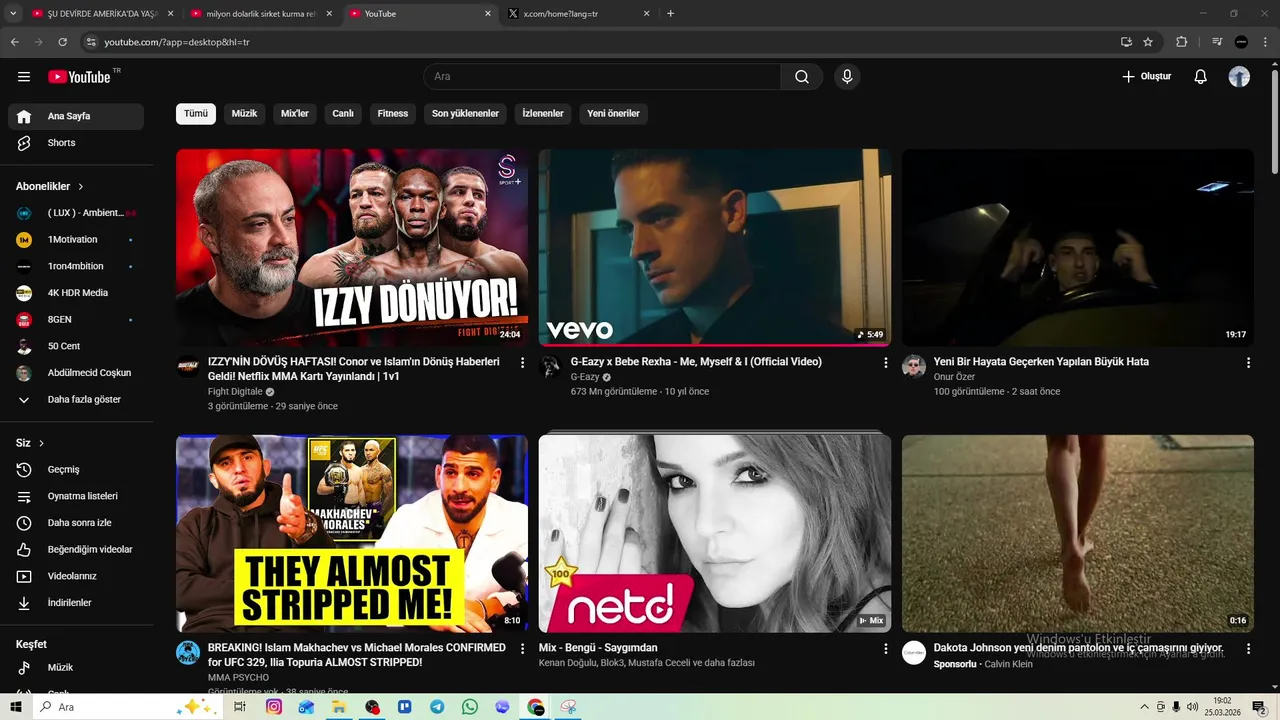The width and height of the screenshot is (1280, 720).
Task: Open Shorts from the sidebar
Action: (x=76, y=143)
